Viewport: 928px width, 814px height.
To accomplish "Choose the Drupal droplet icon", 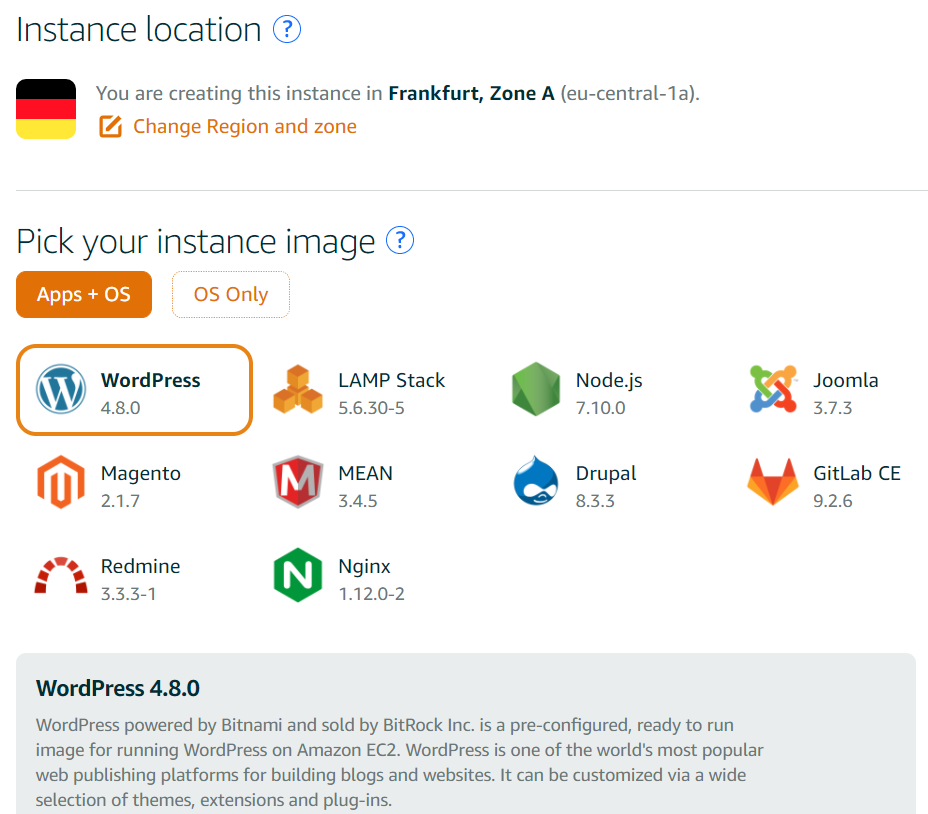I will 536,481.
